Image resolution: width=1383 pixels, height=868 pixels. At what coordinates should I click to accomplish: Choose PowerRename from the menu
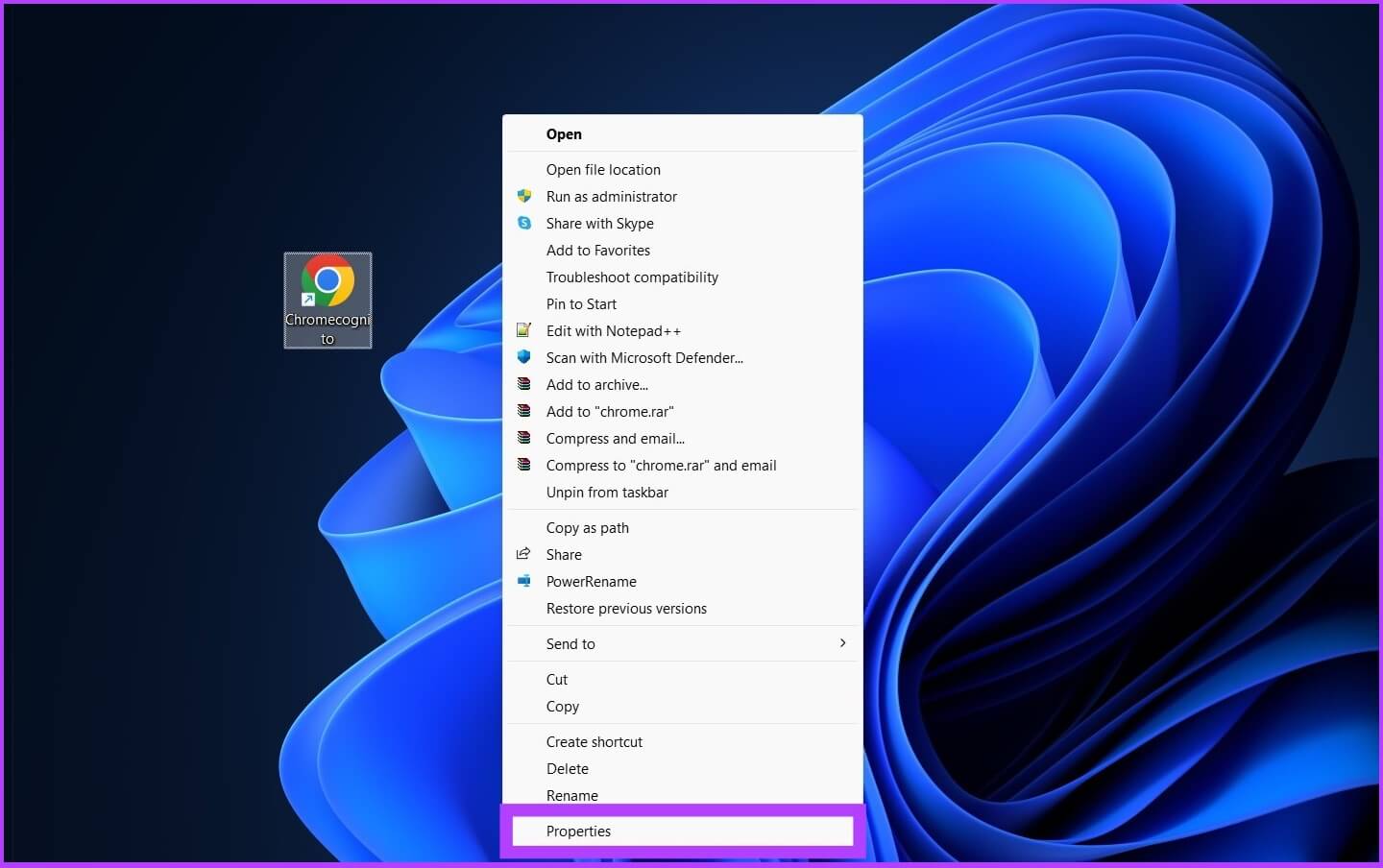[683, 582]
